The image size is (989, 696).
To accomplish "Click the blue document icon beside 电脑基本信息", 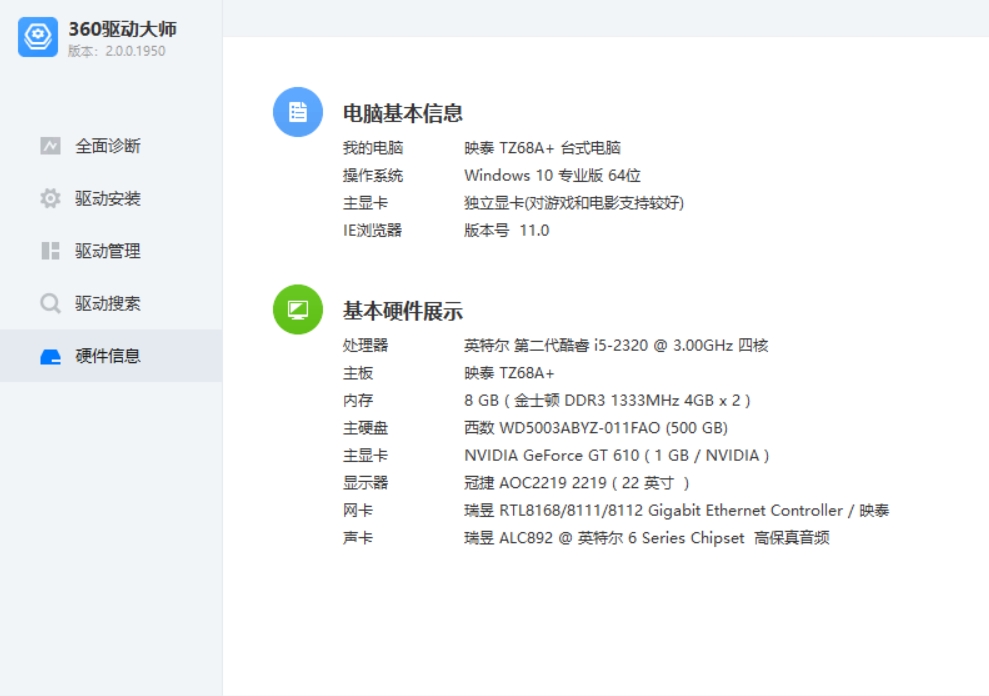I will [298, 112].
